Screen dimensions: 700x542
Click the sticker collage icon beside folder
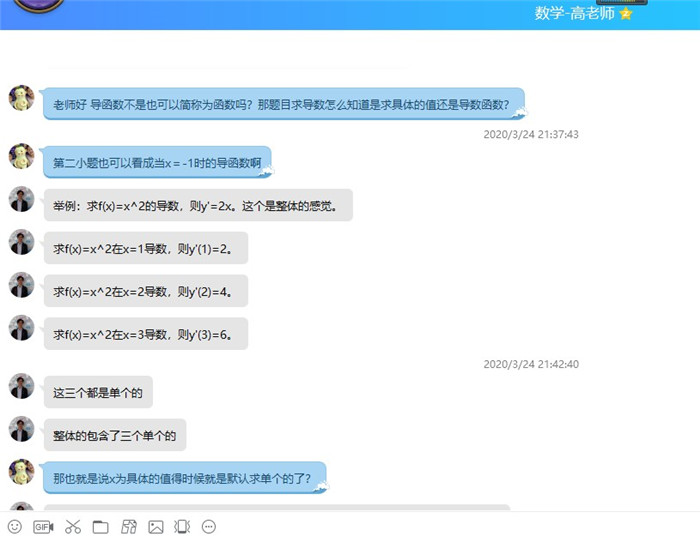128,526
